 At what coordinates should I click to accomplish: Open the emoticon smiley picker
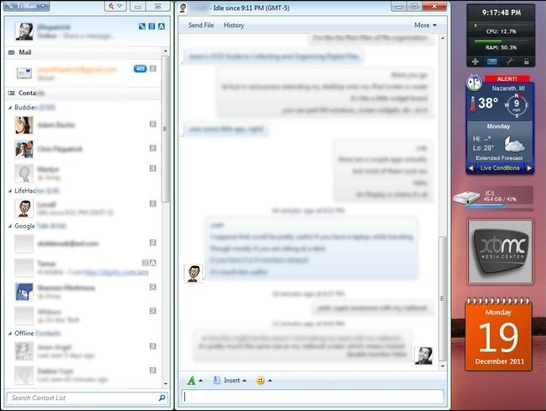(x=260, y=380)
